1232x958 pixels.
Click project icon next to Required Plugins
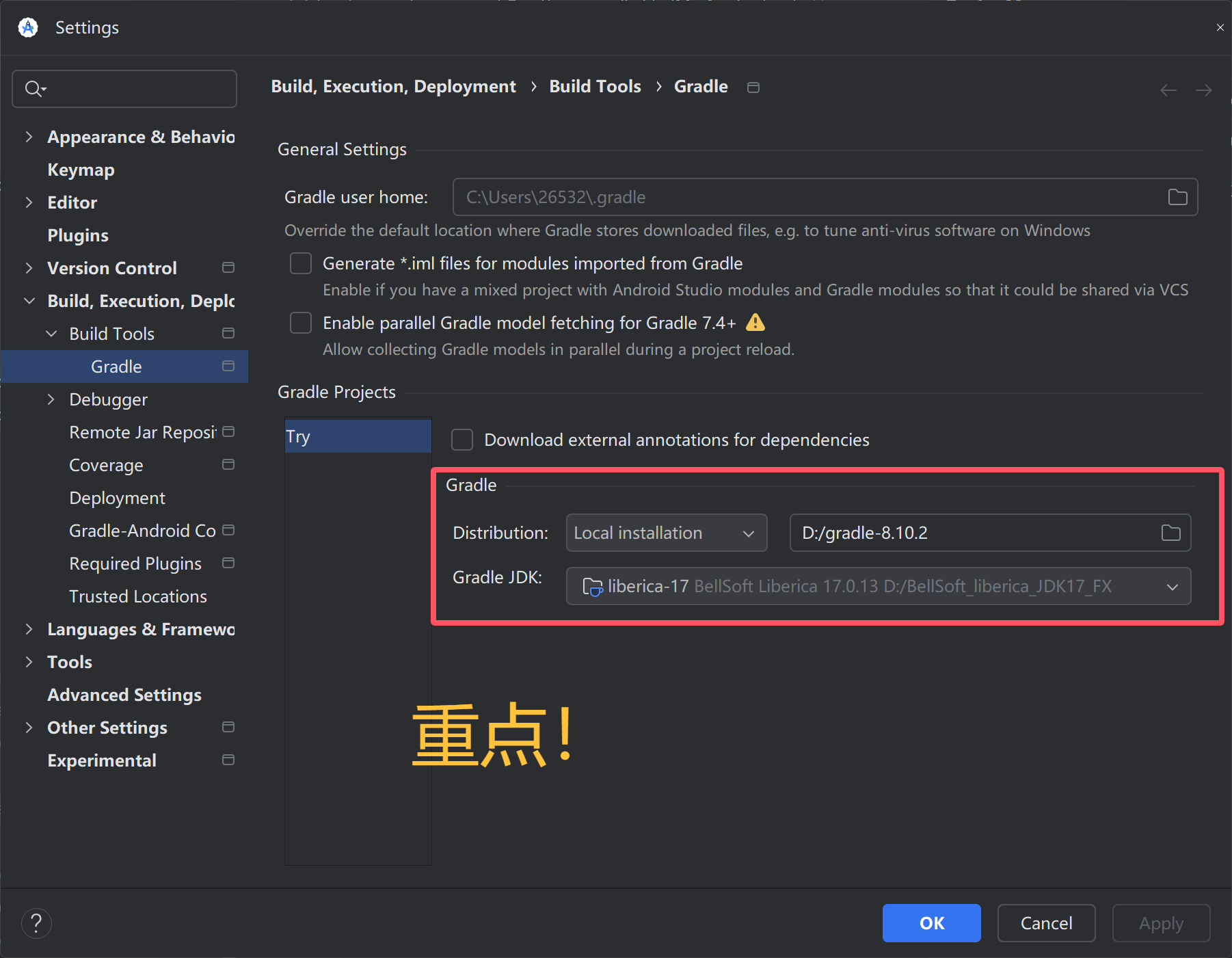228,563
